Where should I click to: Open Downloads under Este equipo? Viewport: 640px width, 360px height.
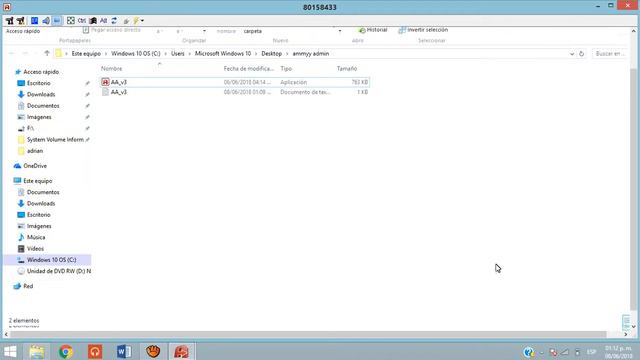(41, 203)
